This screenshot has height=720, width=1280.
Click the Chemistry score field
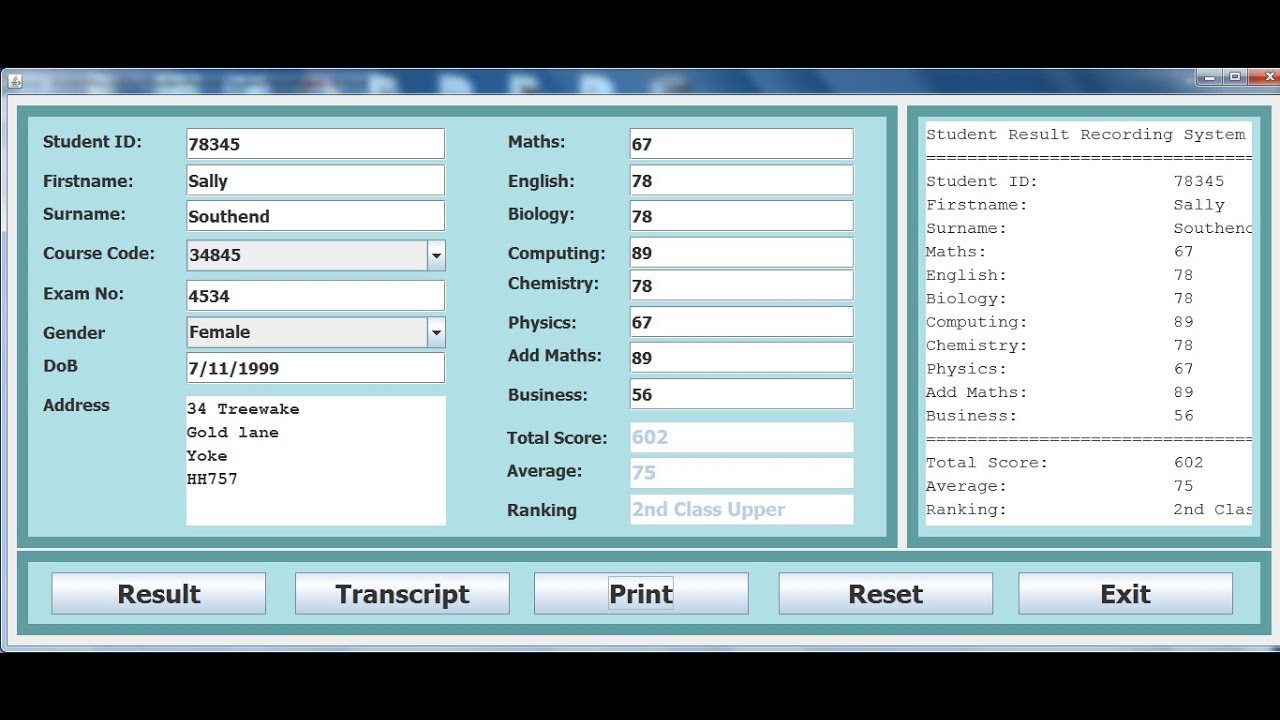click(x=741, y=285)
